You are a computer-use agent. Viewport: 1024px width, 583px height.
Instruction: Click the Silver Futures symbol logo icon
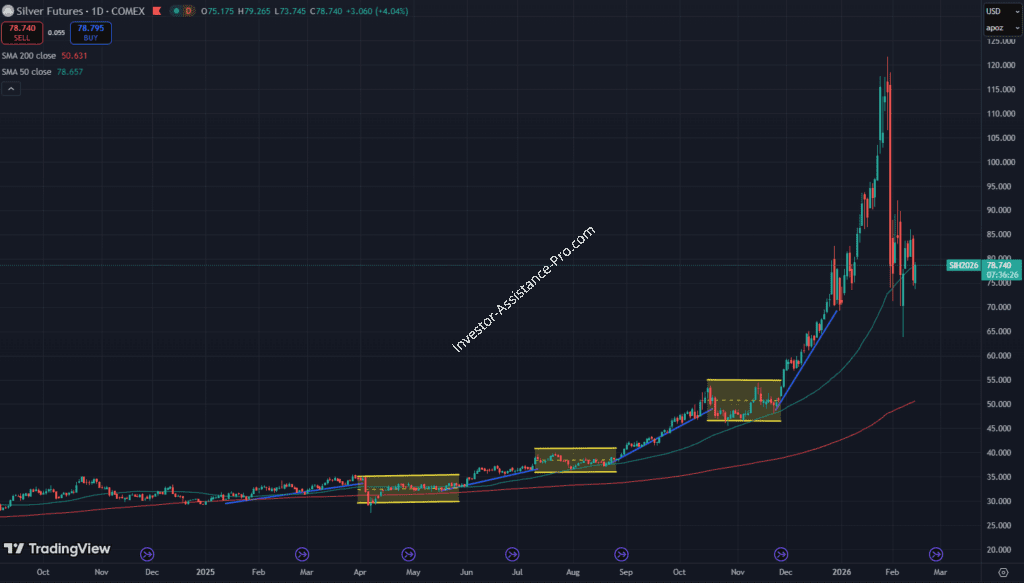tap(7, 10)
